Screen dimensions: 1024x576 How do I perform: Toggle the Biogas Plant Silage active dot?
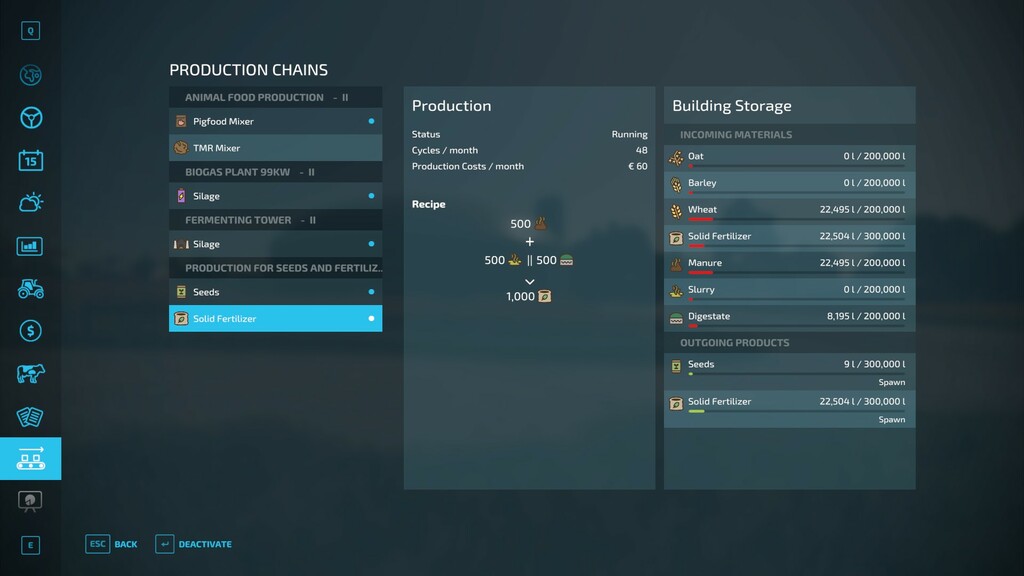click(x=371, y=196)
